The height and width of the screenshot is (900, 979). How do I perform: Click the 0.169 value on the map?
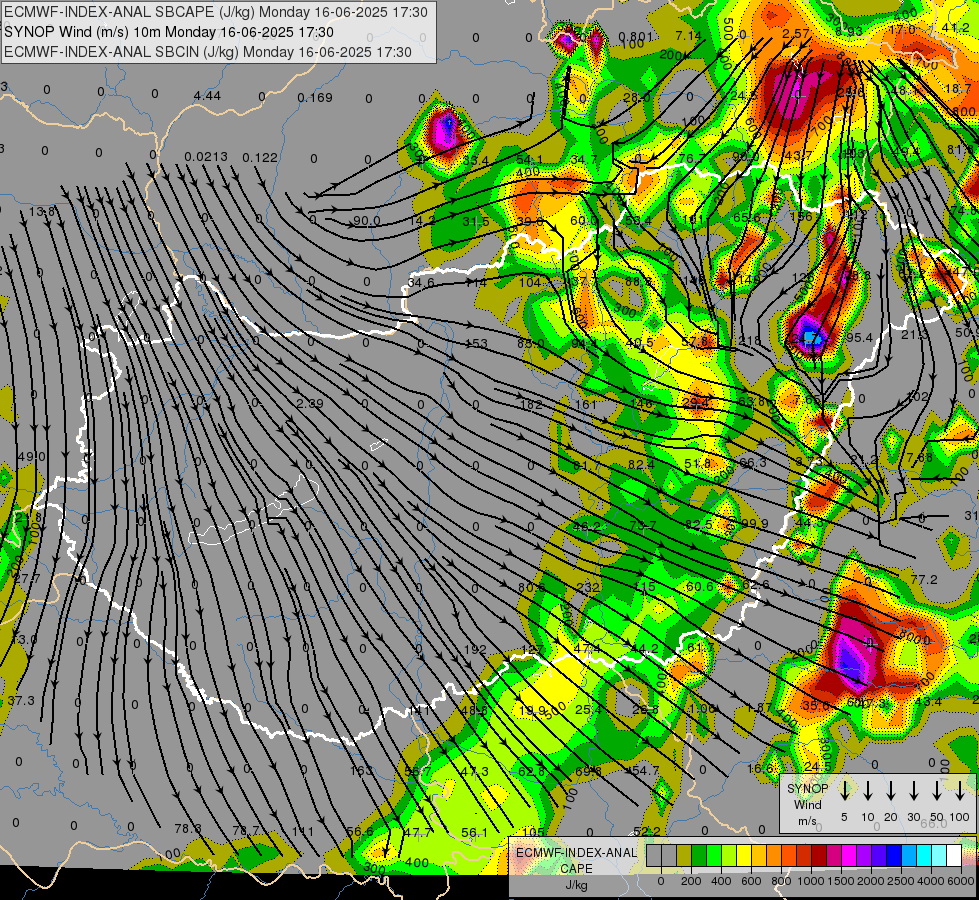315,97
